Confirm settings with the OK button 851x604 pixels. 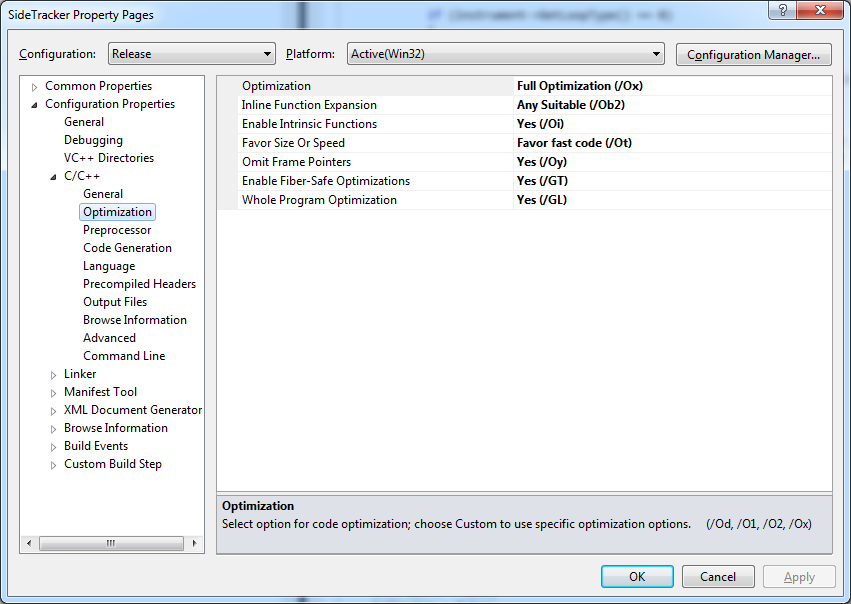[x=637, y=576]
